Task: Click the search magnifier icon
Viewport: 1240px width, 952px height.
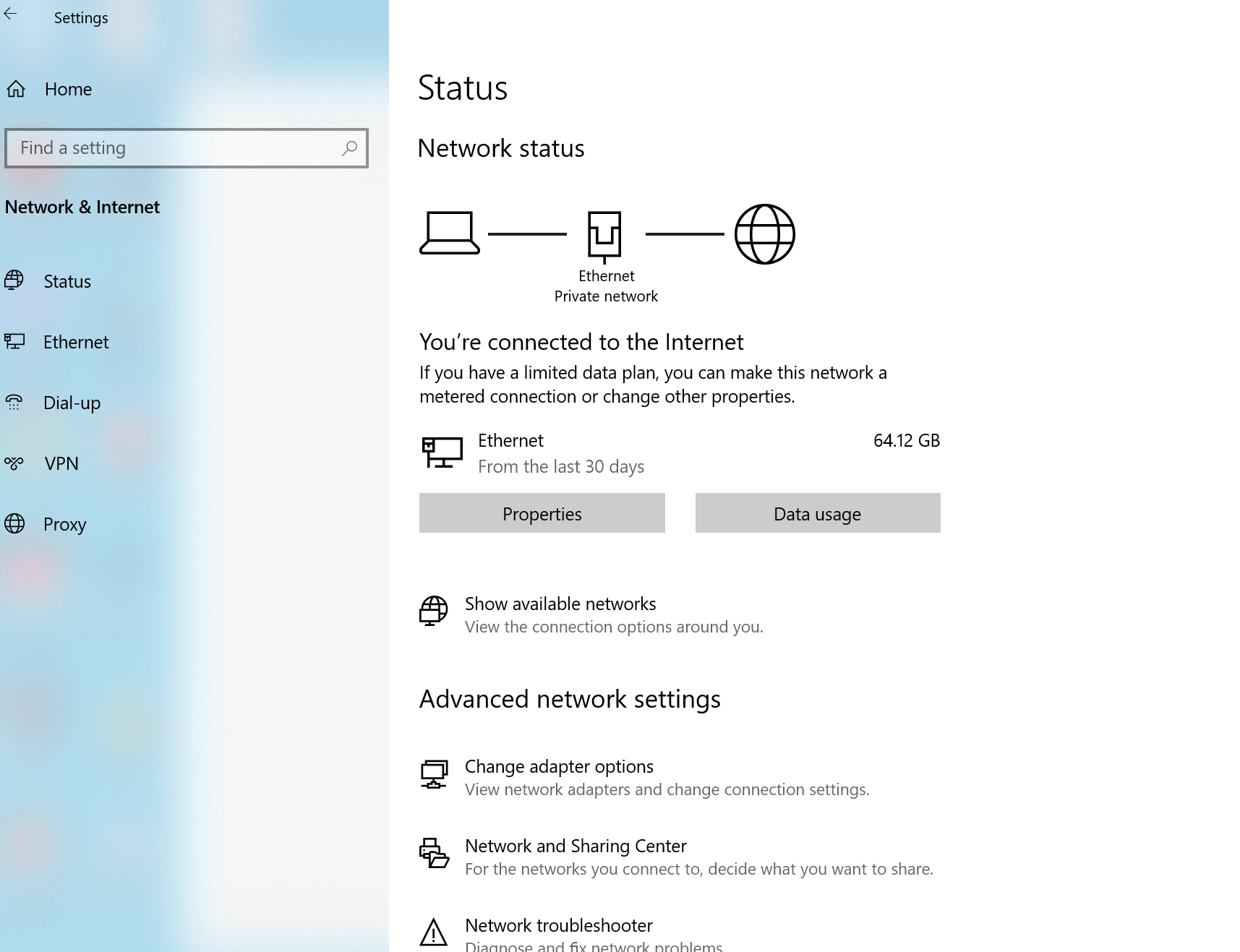Action: [349, 148]
